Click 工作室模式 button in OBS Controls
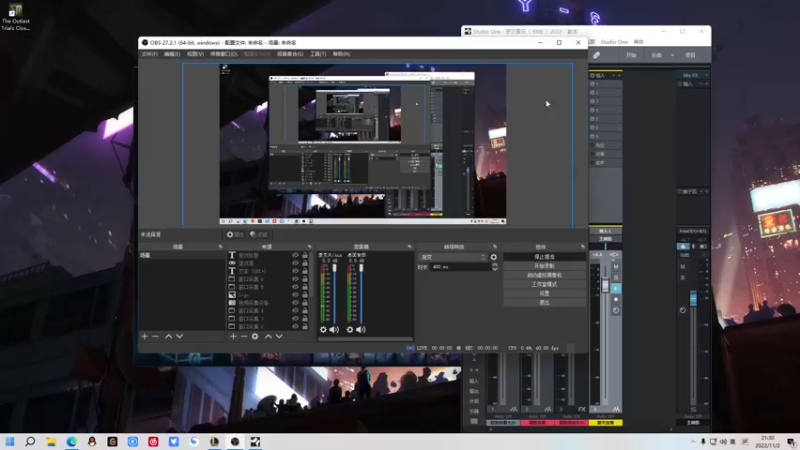 (544, 284)
